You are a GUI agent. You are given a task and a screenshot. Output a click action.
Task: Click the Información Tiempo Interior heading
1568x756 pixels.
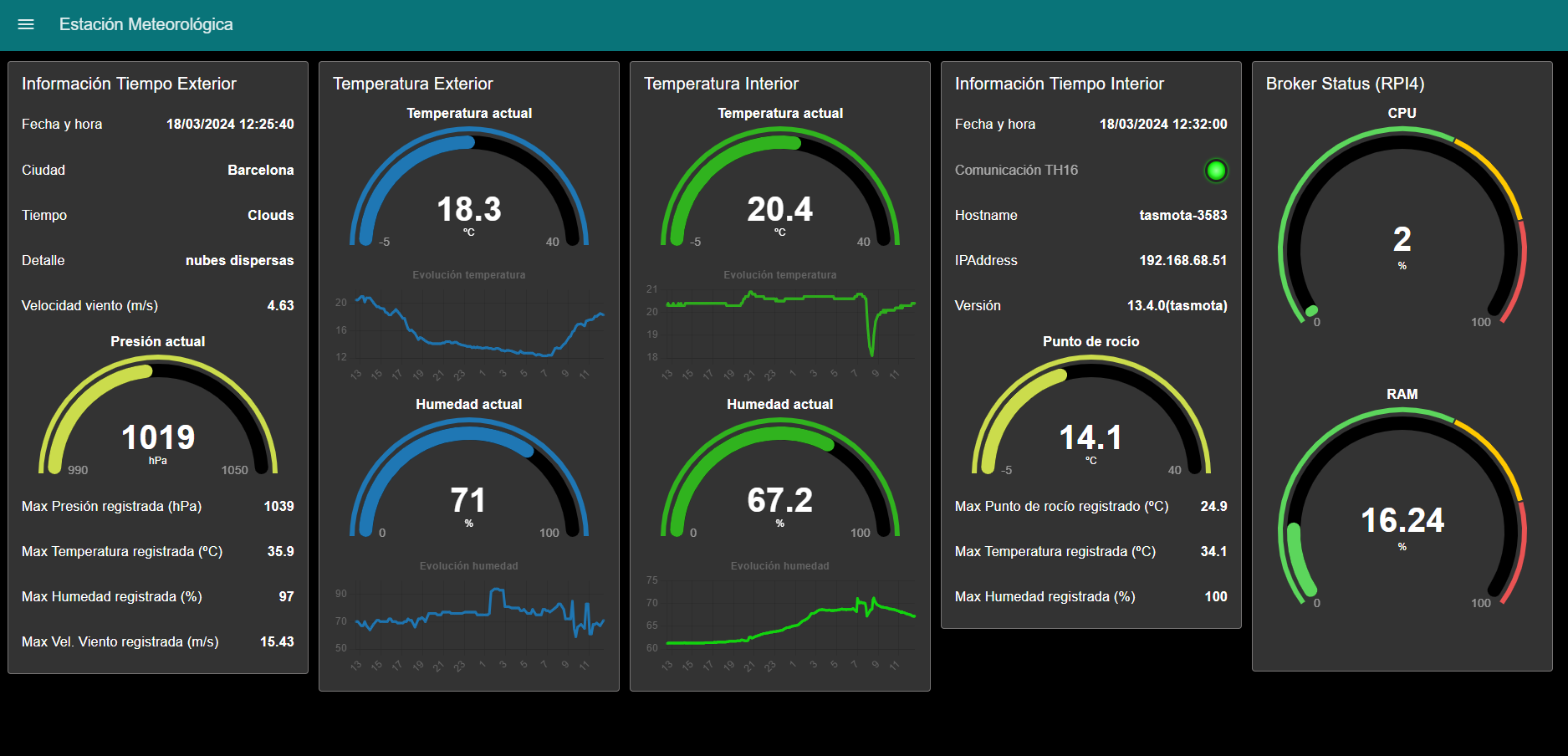point(1060,84)
